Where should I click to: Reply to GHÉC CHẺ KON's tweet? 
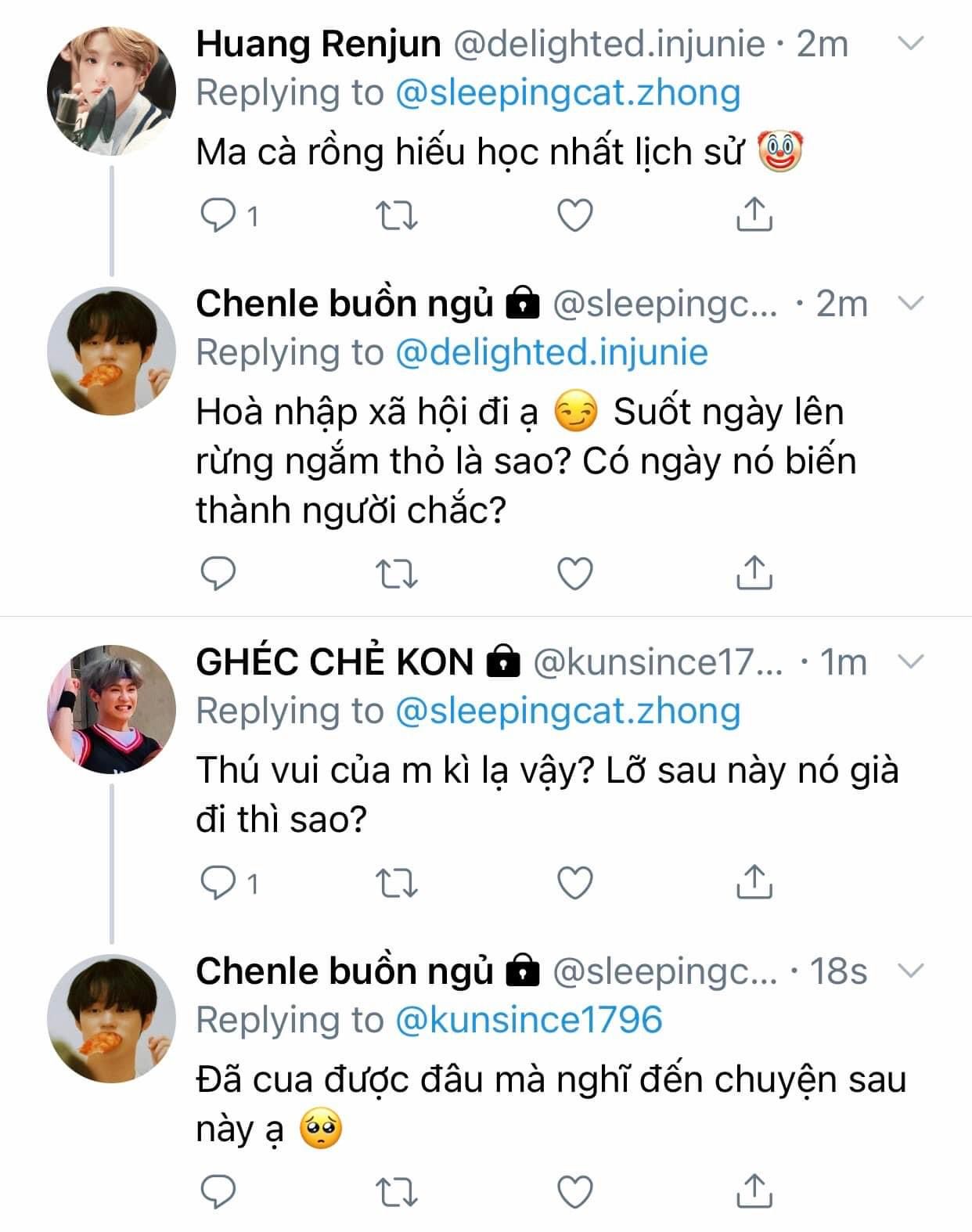tap(218, 883)
